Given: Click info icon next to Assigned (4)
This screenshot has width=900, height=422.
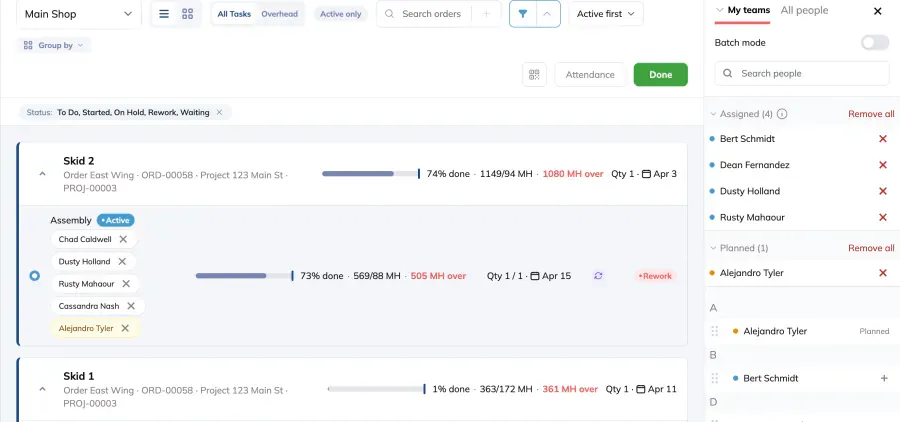Looking at the screenshot, I should pos(782,114).
